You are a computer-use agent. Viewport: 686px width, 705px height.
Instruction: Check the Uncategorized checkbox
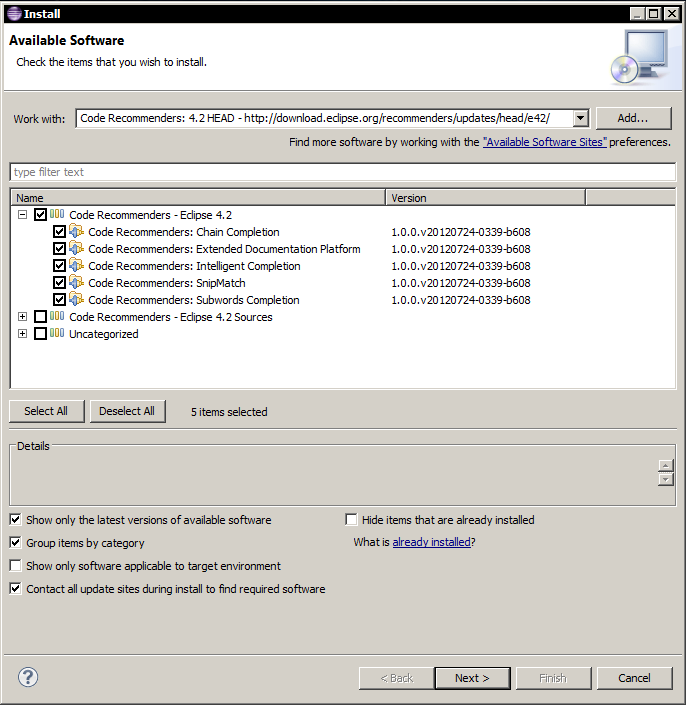(x=40, y=334)
